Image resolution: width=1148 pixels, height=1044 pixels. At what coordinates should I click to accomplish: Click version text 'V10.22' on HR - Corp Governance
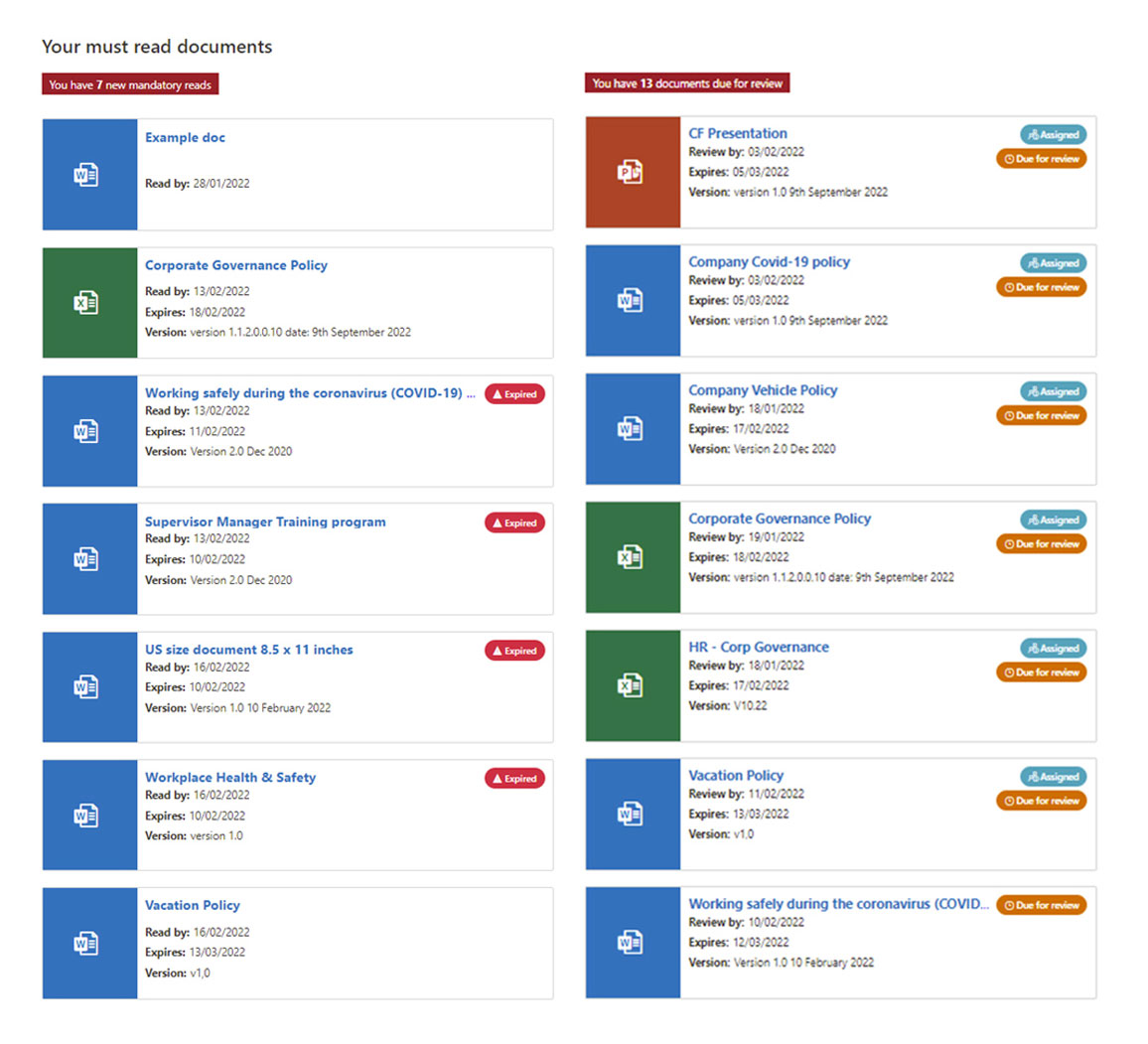coord(750,705)
